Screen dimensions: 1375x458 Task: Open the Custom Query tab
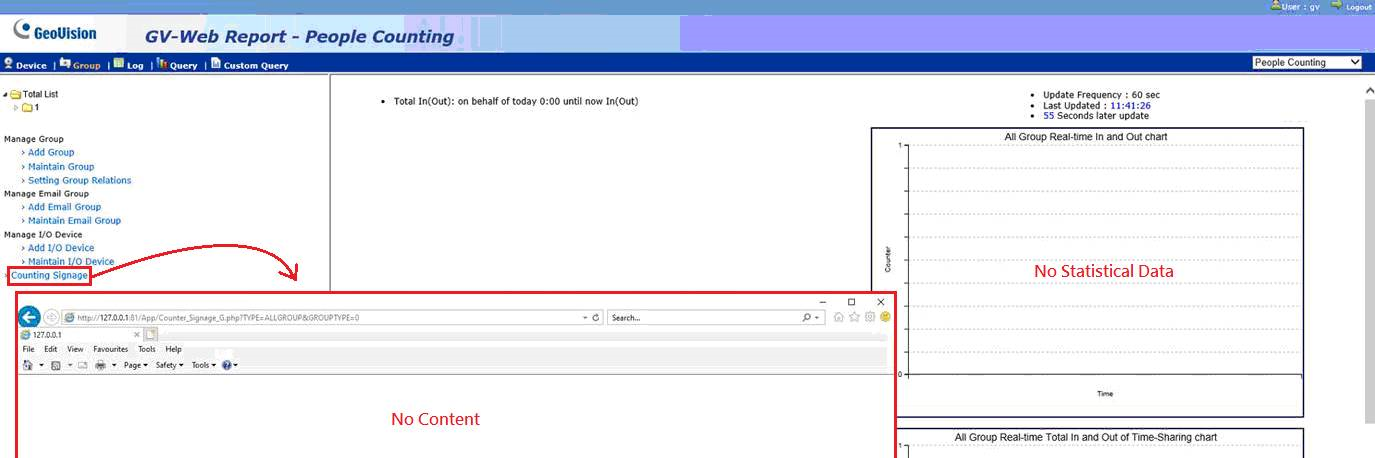(x=250, y=65)
